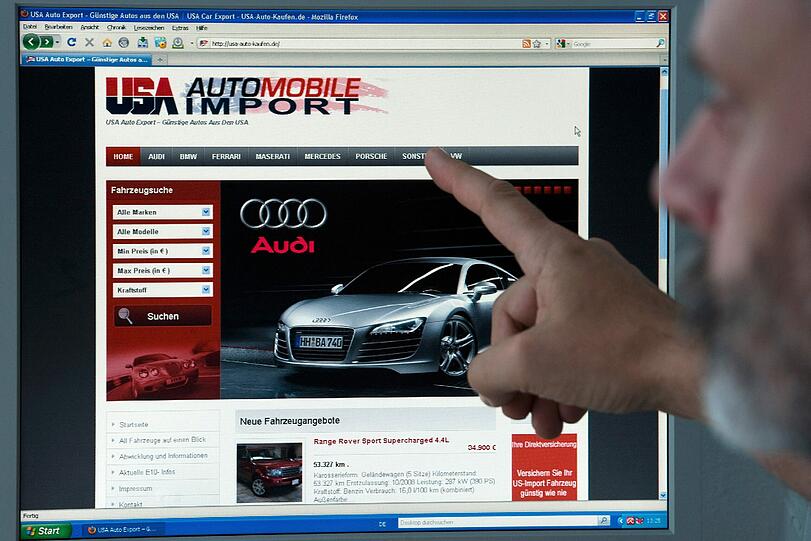
Task: Click the red Range Rover thumbnail
Action: [269, 472]
